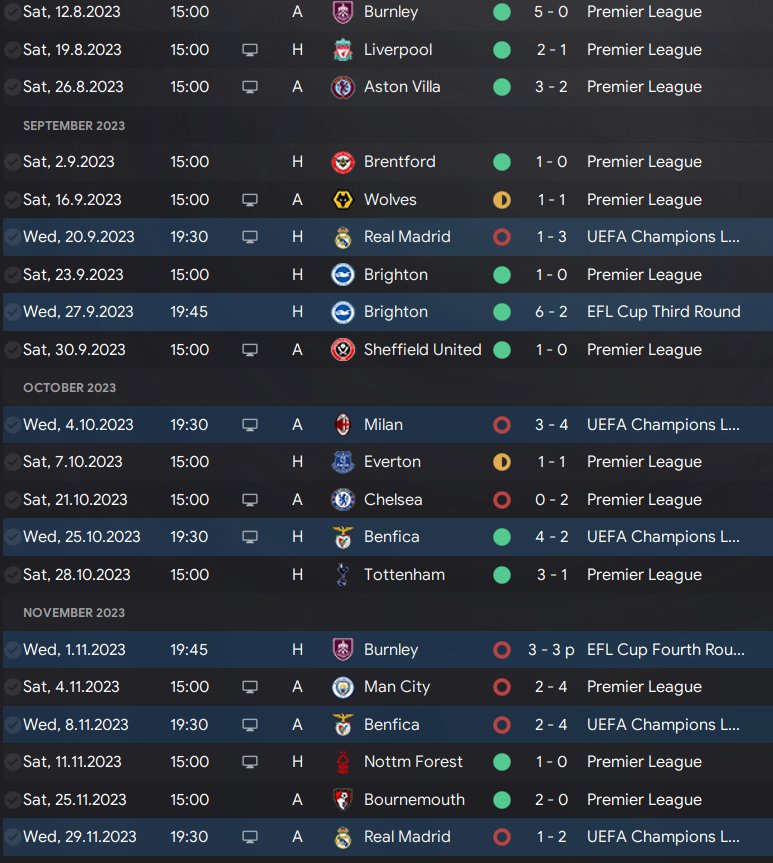Click the yellow draw indicator for Everton match
Image resolution: width=773 pixels, height=863 pixels.
pyautogui.click(x=502, y=462)
